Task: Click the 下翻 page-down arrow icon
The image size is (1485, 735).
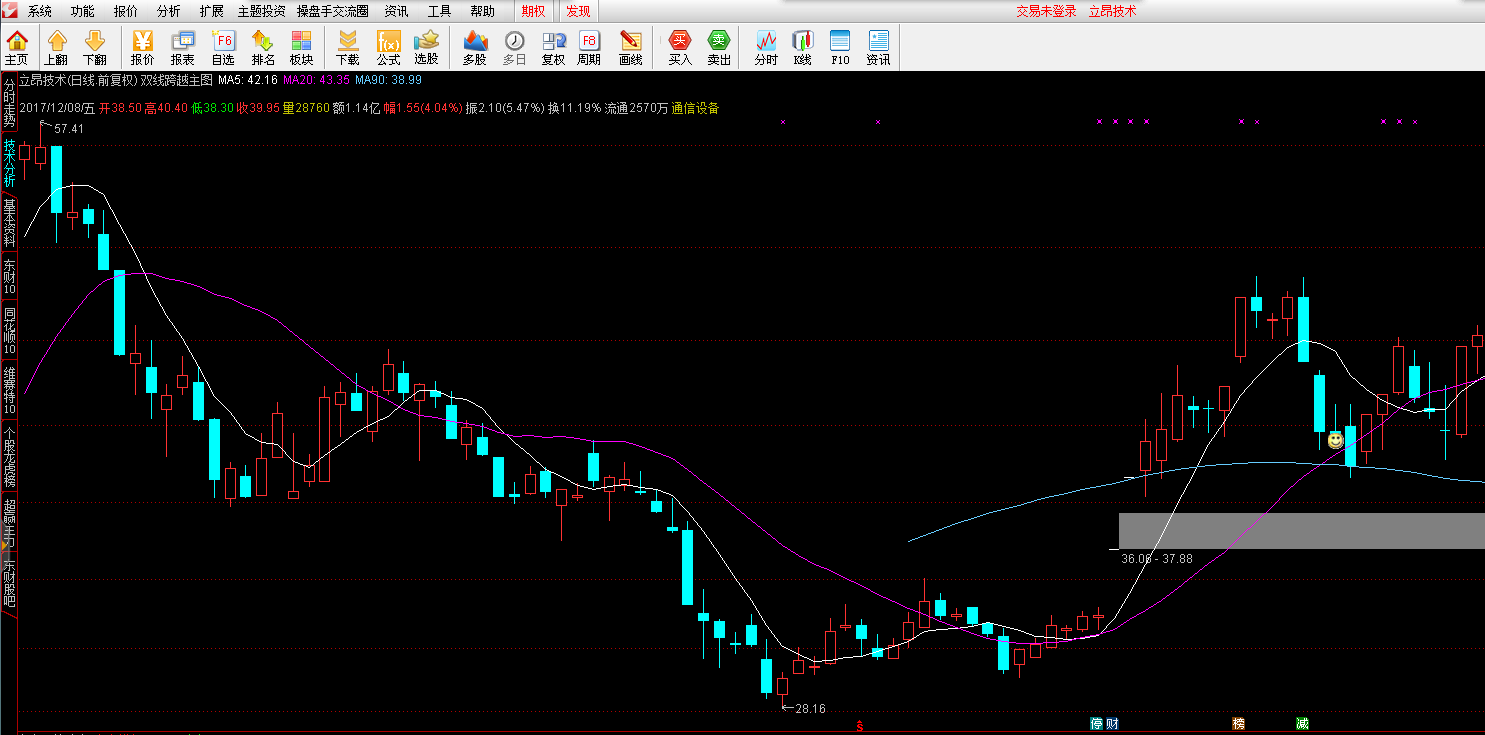Action: click(95, 47)
